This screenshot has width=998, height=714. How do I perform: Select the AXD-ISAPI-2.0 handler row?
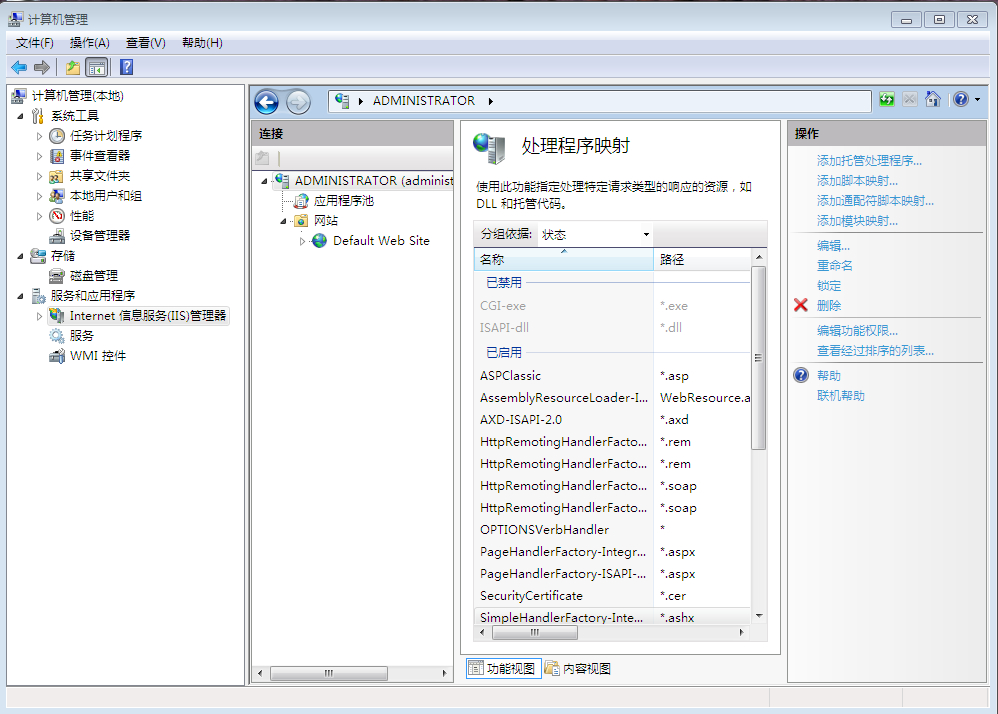click(612, 420)
